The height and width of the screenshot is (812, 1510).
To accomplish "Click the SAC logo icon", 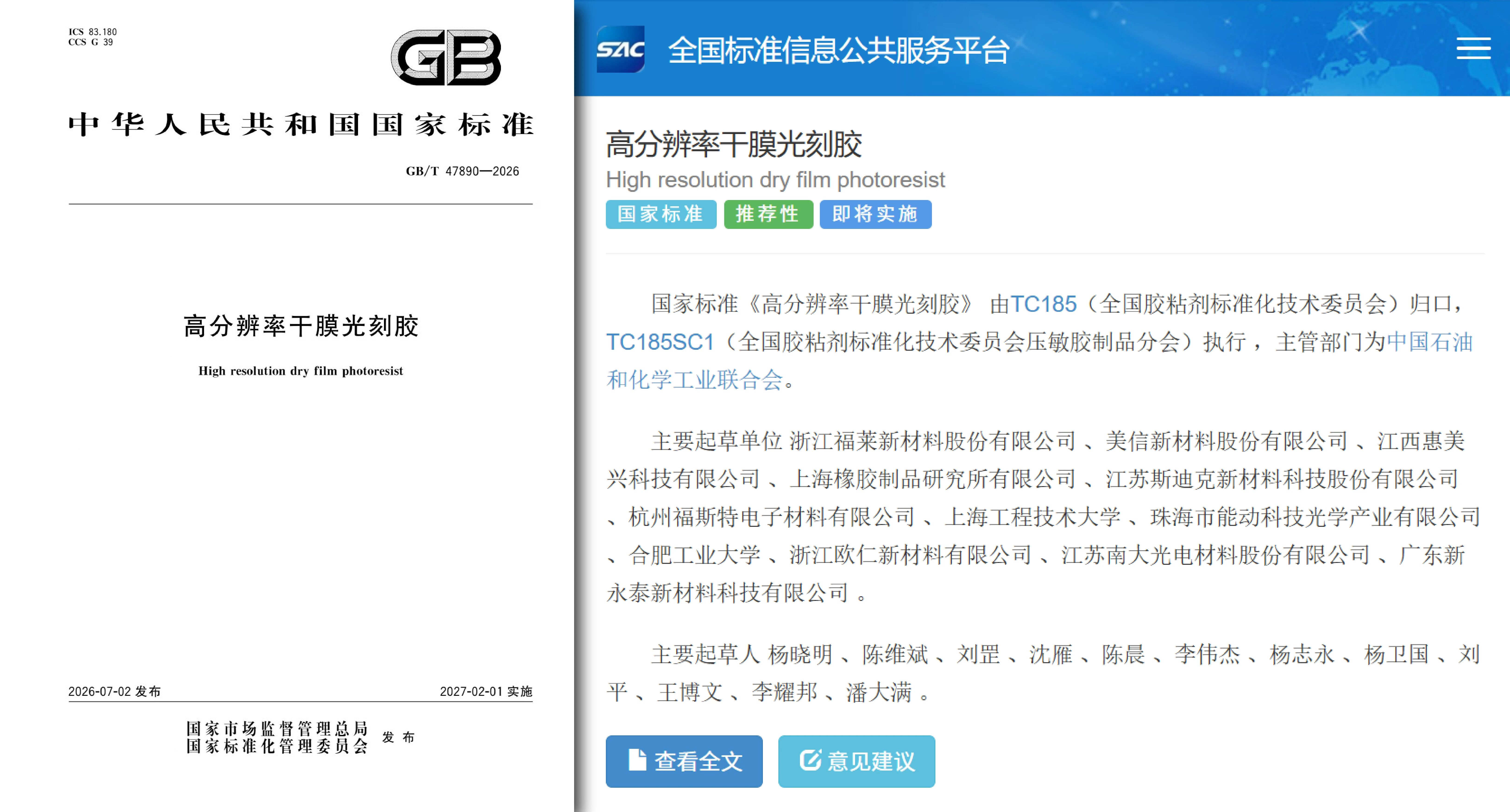I will [x=620, y=49].
